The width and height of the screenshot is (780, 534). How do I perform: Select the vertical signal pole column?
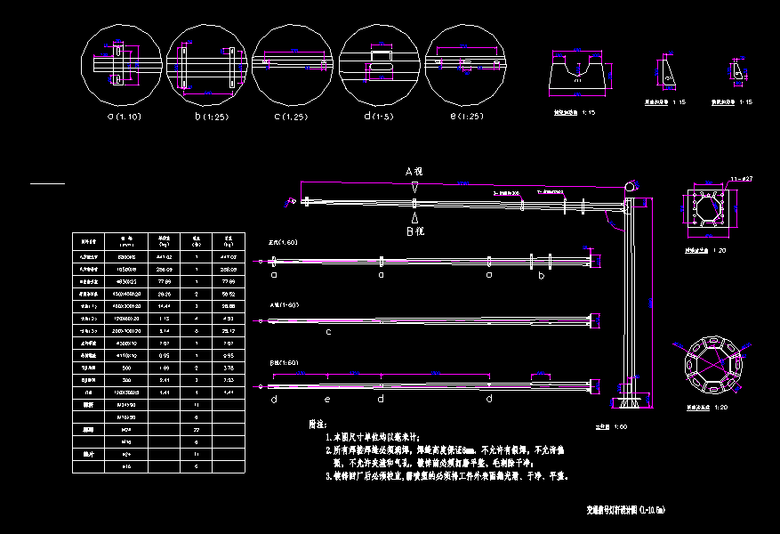click(x=630, y=300)
